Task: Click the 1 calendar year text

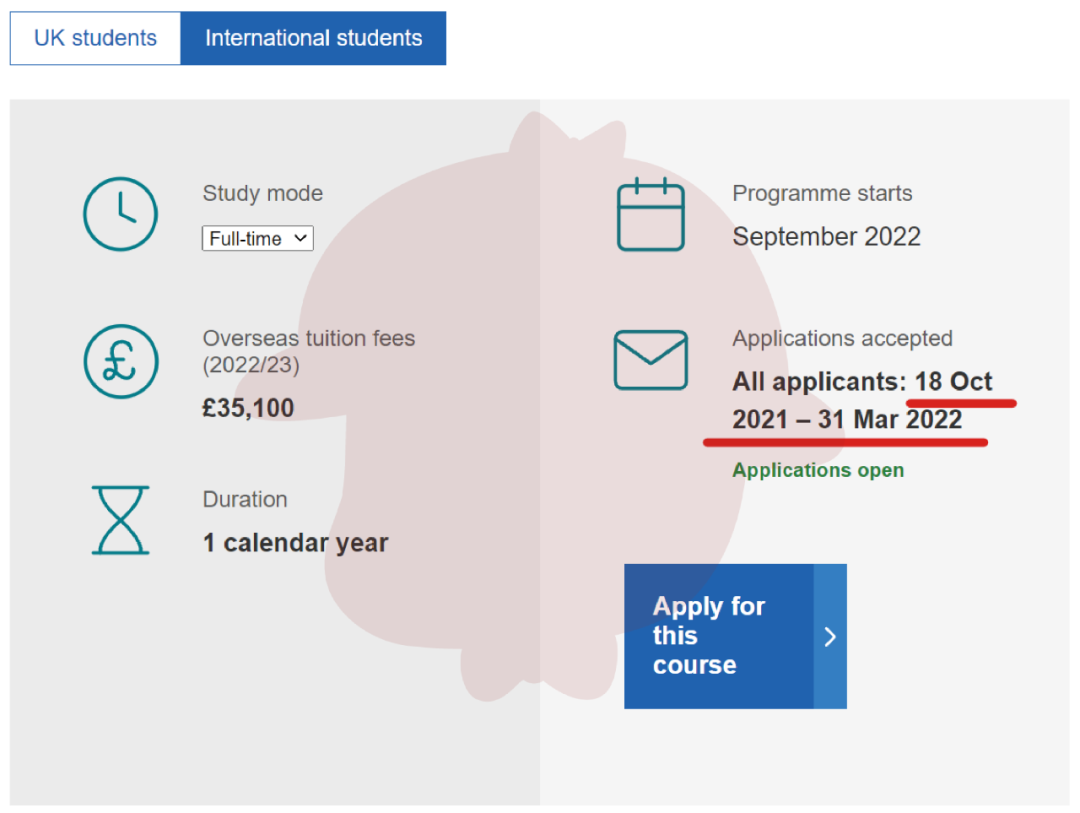Action: (295, 543)
